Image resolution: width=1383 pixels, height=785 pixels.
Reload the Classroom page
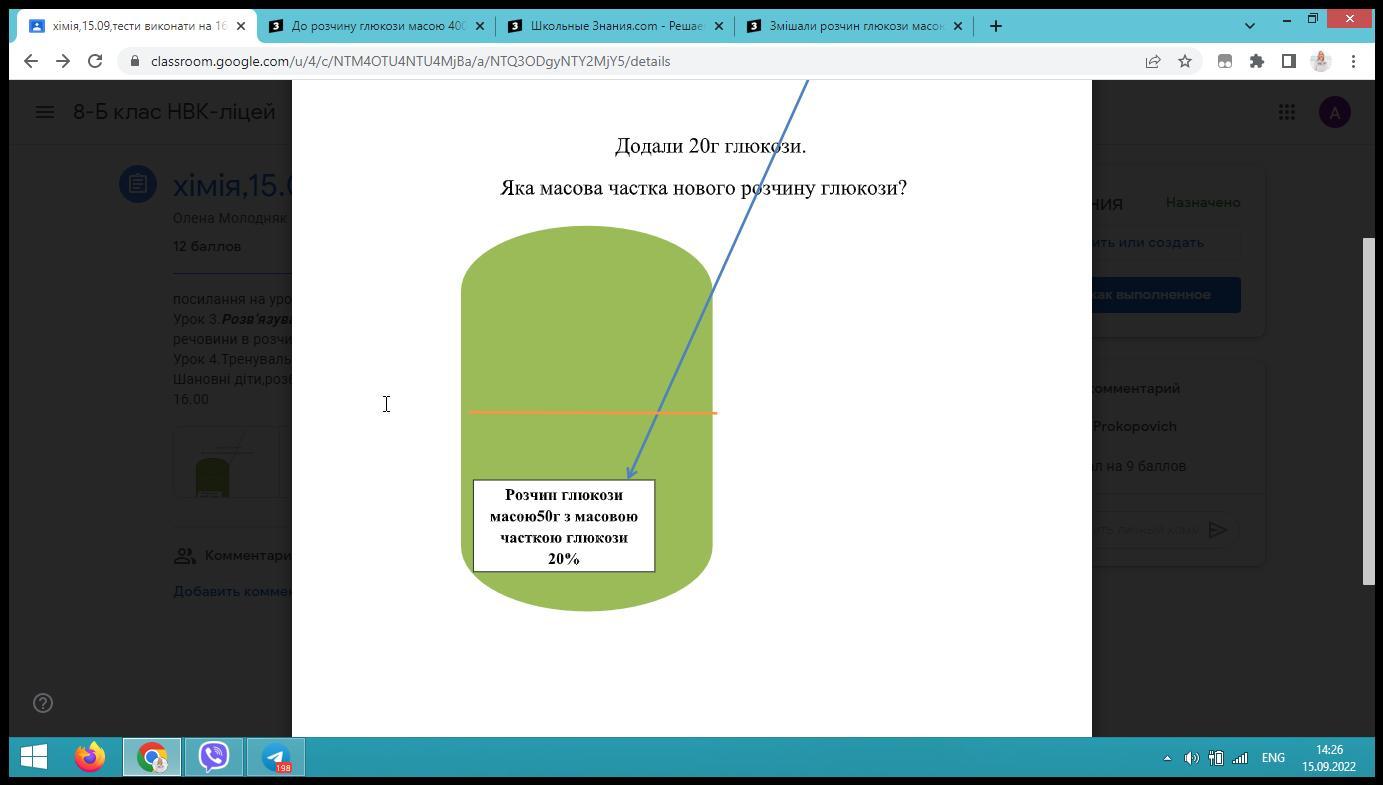tap(95, 61)
